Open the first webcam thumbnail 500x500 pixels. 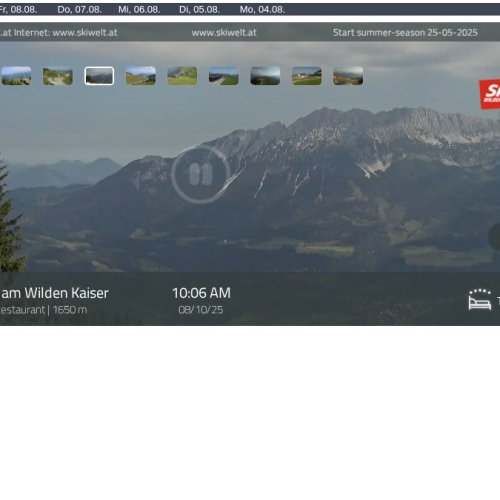point(16,76)
